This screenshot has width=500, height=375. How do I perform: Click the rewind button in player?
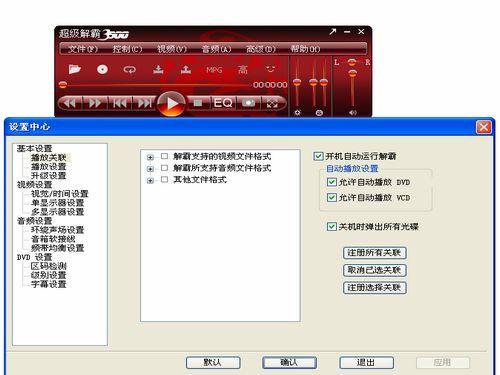[x=70, y=103]
